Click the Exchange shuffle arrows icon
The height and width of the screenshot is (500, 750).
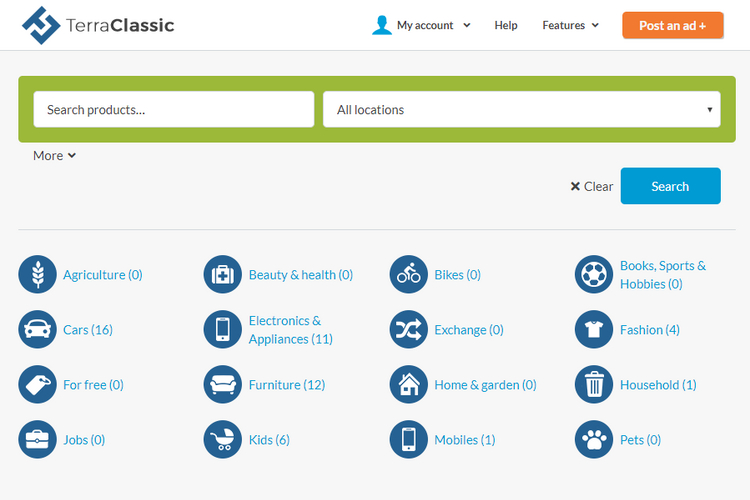pos(408,329)
